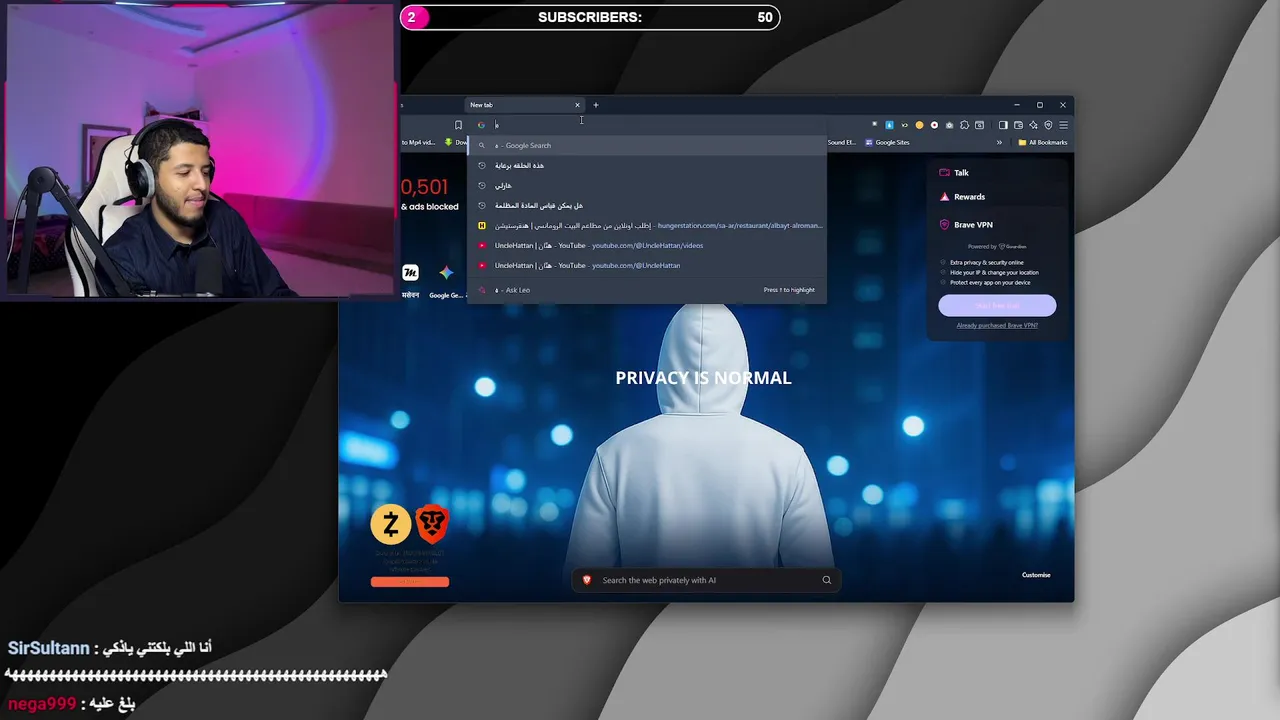Click the magnifier icon in the bottom search box
This screenshot has width=1280, height=720.
[827, 580]
